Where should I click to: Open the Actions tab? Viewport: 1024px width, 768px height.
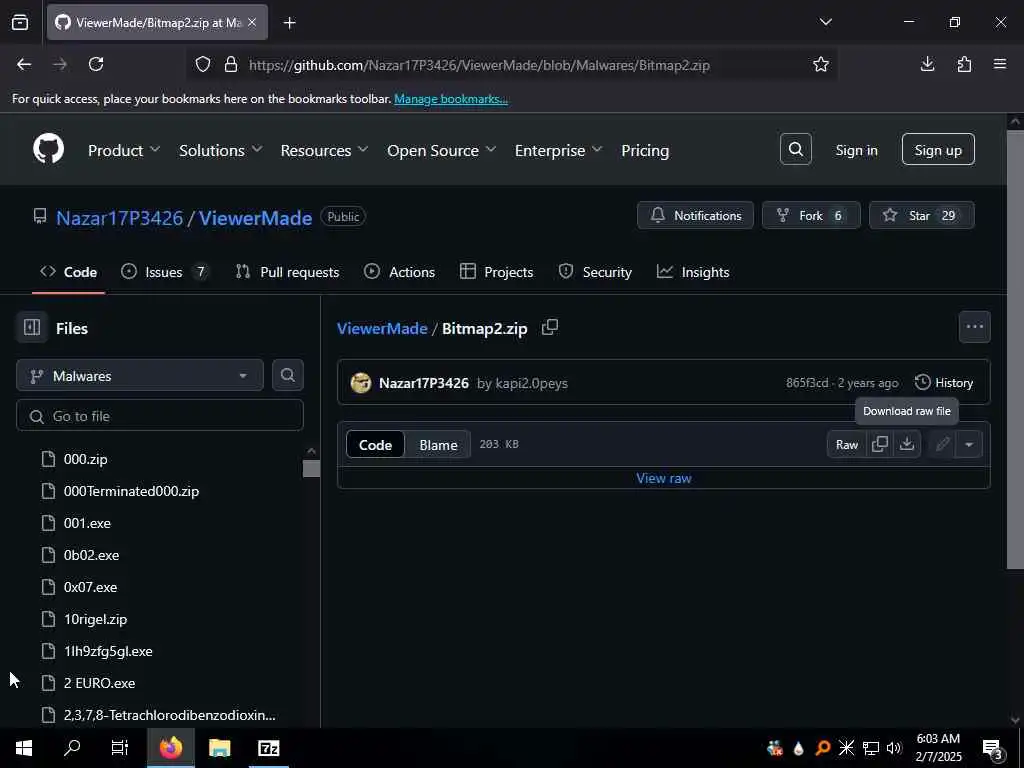400,272
